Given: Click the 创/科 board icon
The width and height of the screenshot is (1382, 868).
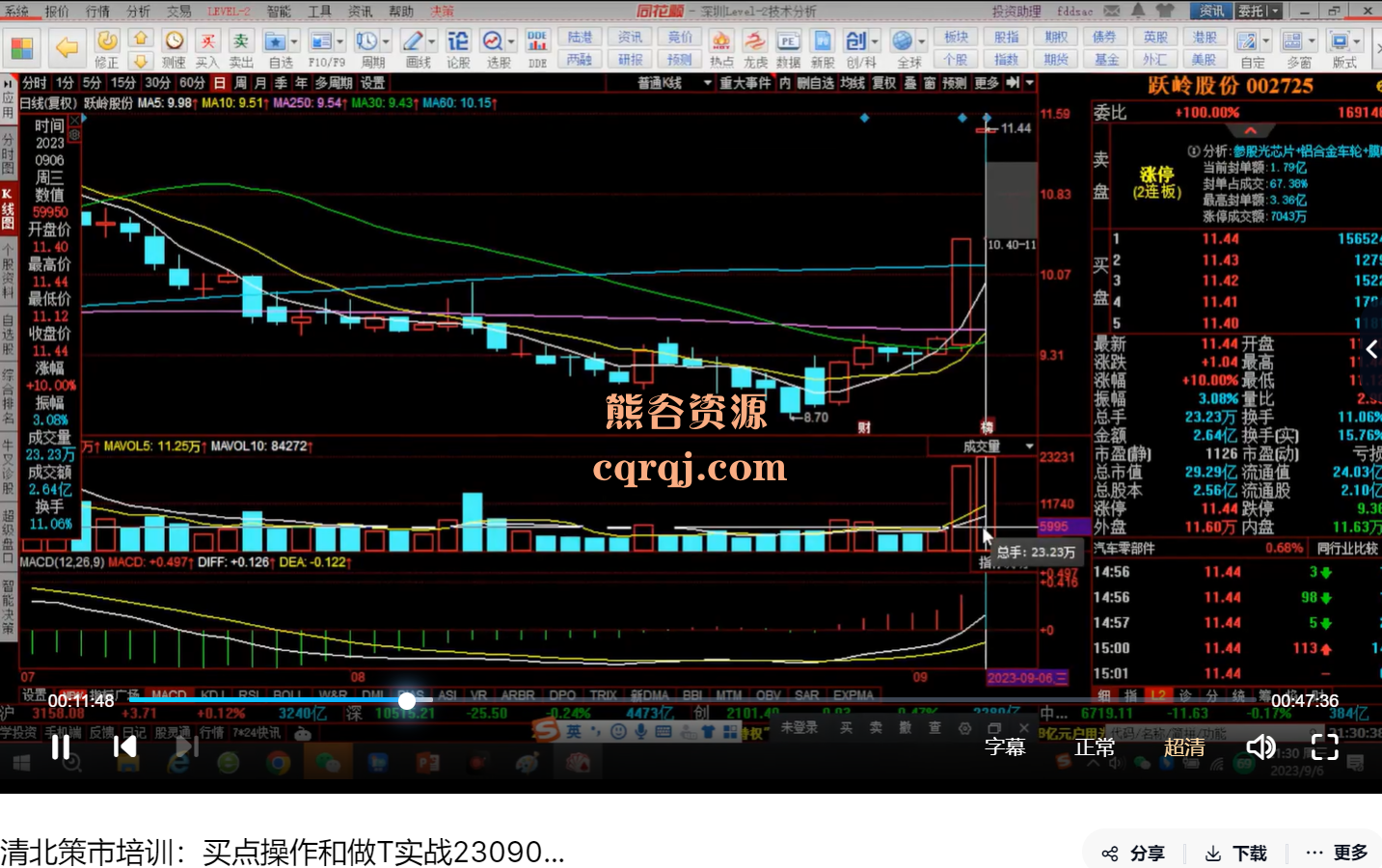Looking at the screenshot, I should pos(856,41).
